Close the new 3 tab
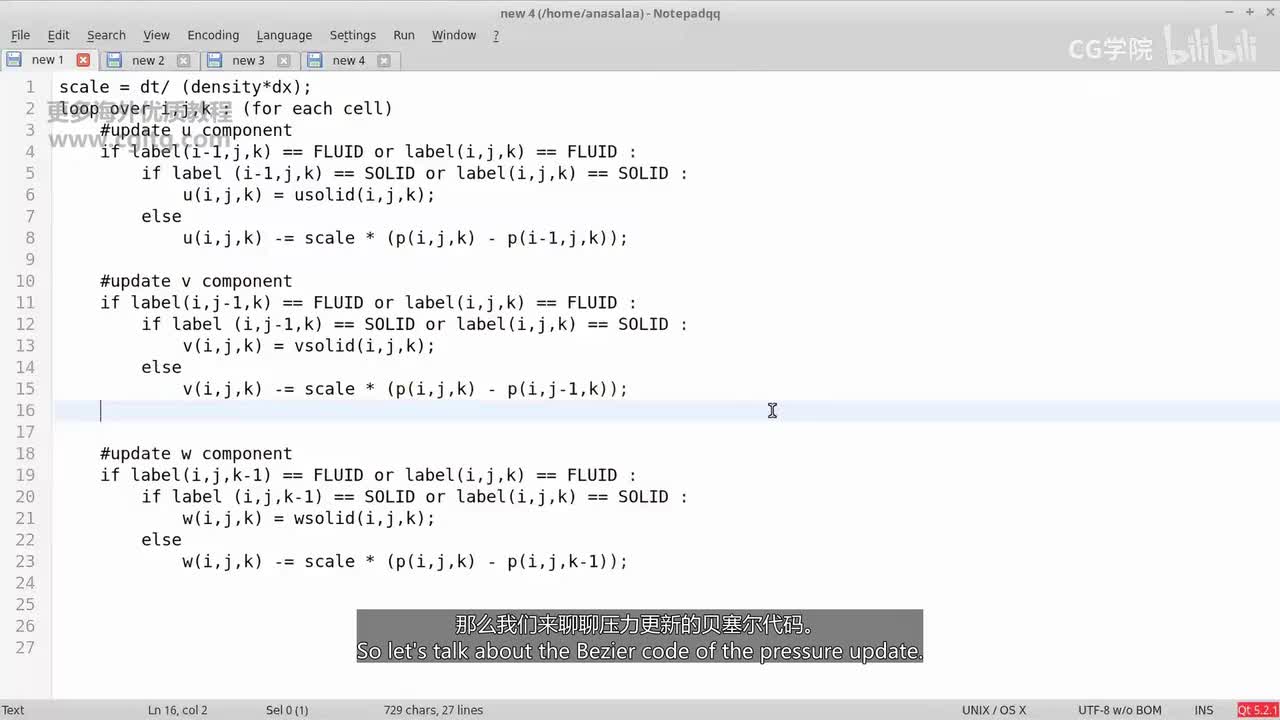Screen dimensions: 1280x720 (284, 61)
